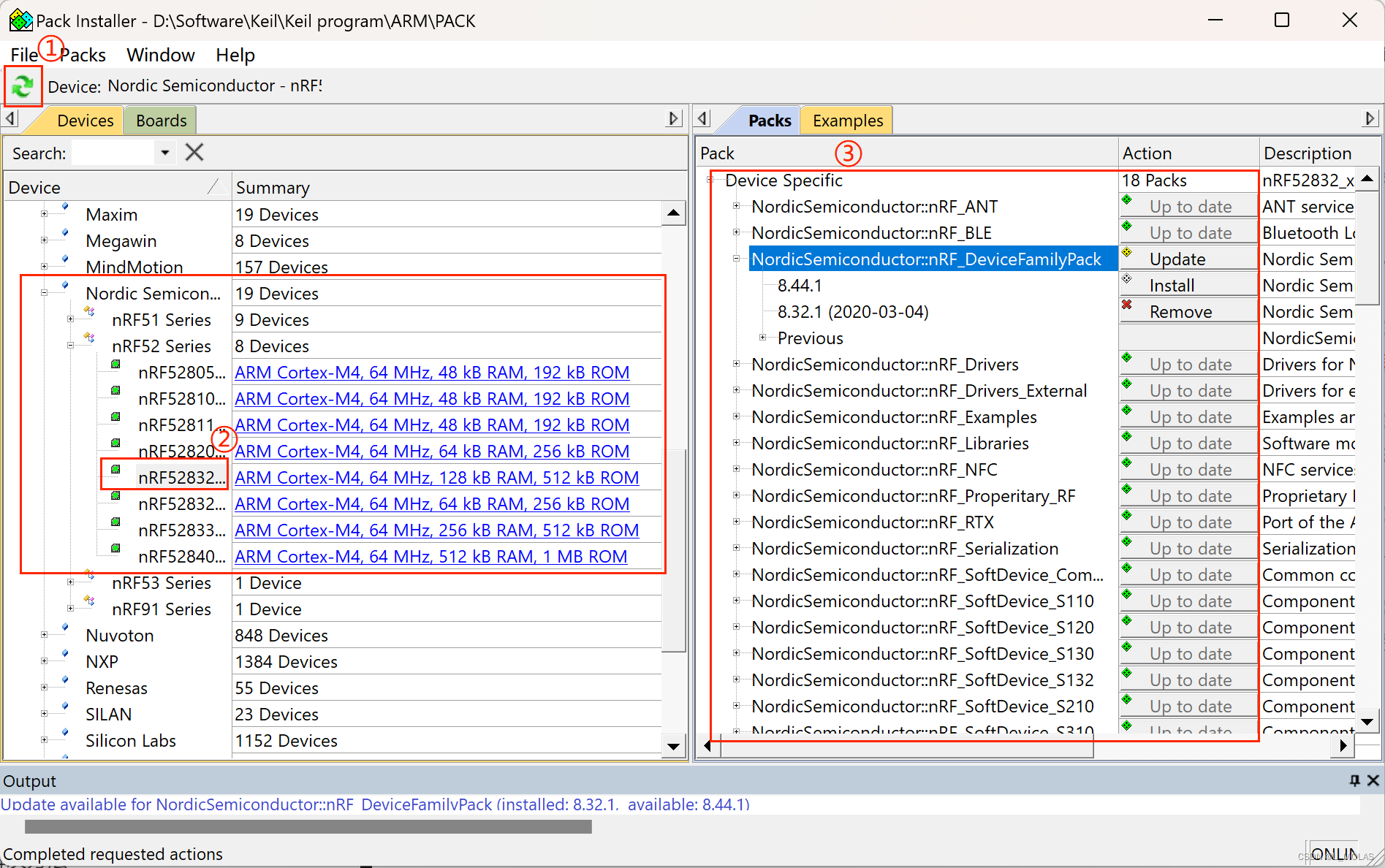Click vendor icon next to Silicon Labs
This screenshot has height=868, width=1385.
pyautogui.click(x=65, y=733)
